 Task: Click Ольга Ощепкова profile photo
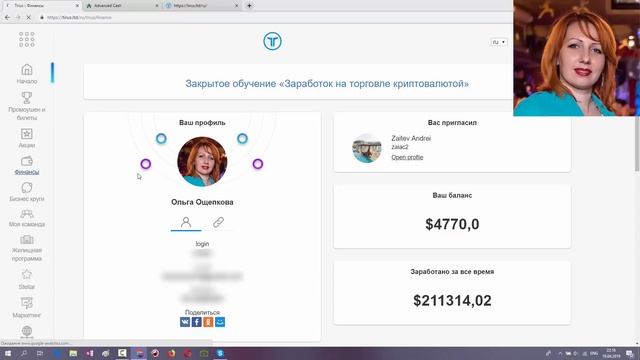coord(202,162)
